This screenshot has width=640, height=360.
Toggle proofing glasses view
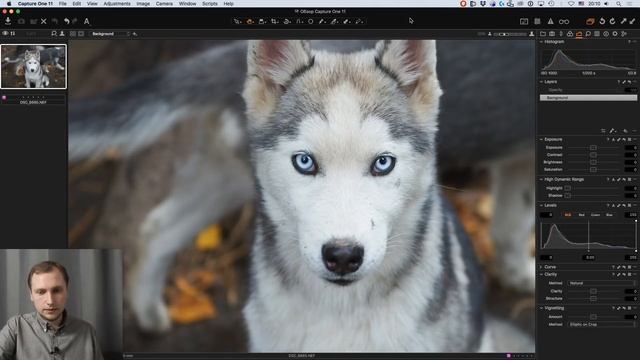pos(564,21)
